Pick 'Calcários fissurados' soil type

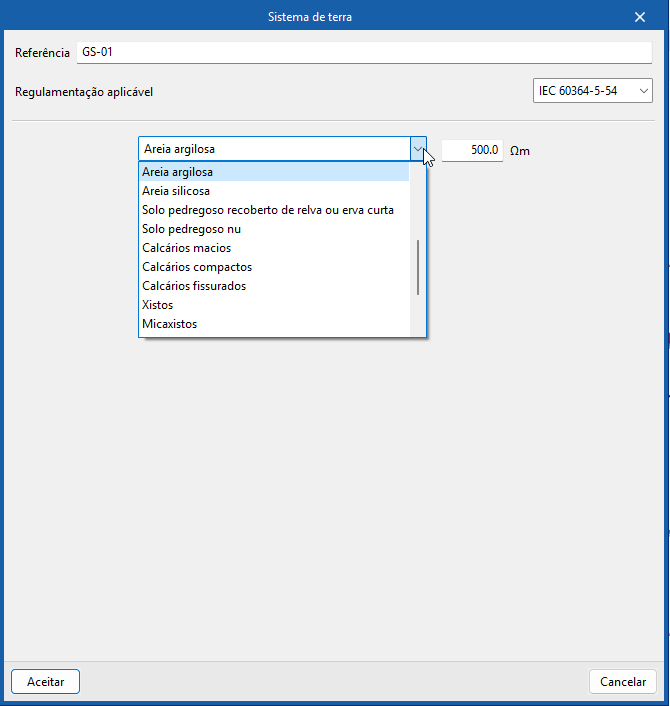[x=274, y=285]
